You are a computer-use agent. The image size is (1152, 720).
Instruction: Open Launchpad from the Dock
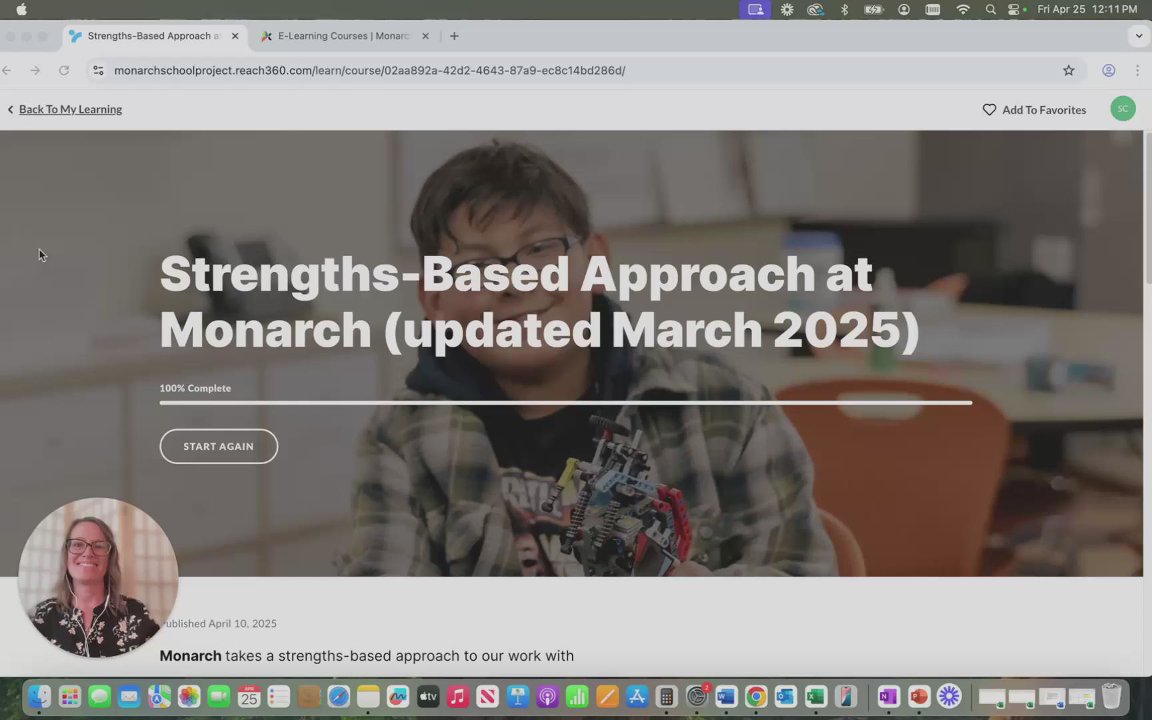point(70,696)
